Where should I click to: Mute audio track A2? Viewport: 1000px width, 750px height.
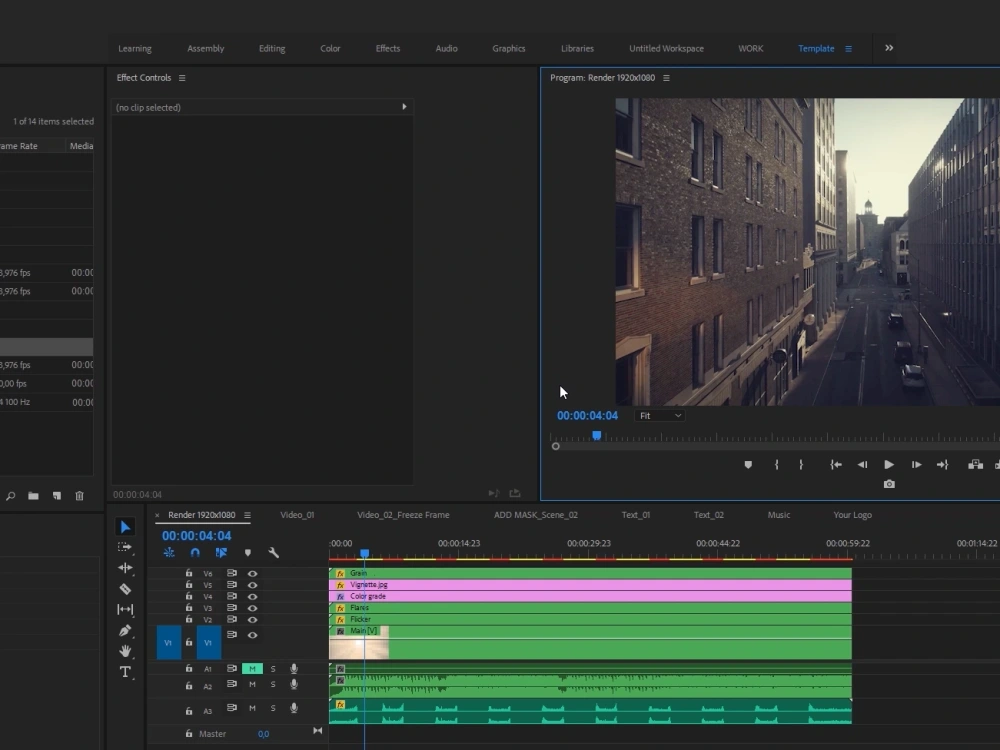[253, 684]
